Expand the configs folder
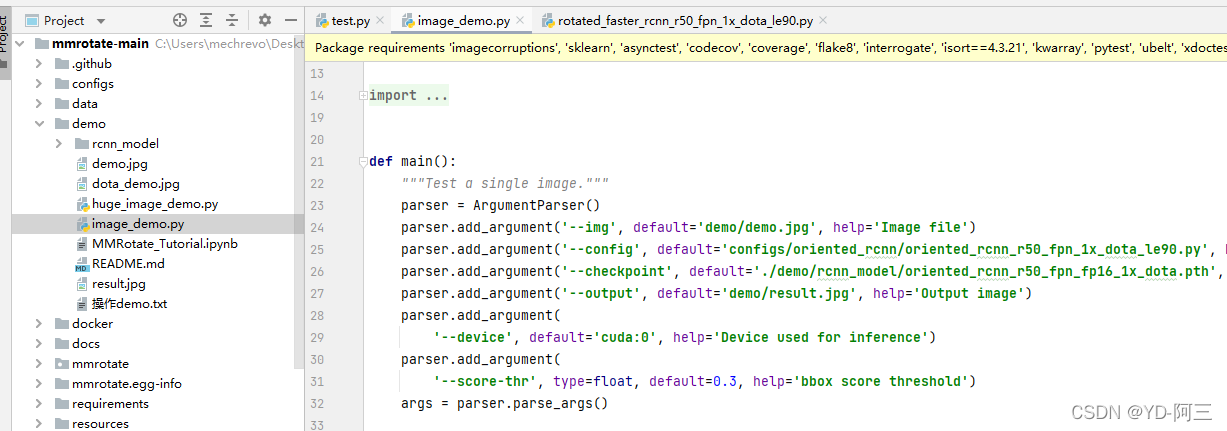The image size is (1227, 431). tap(39, 84)
